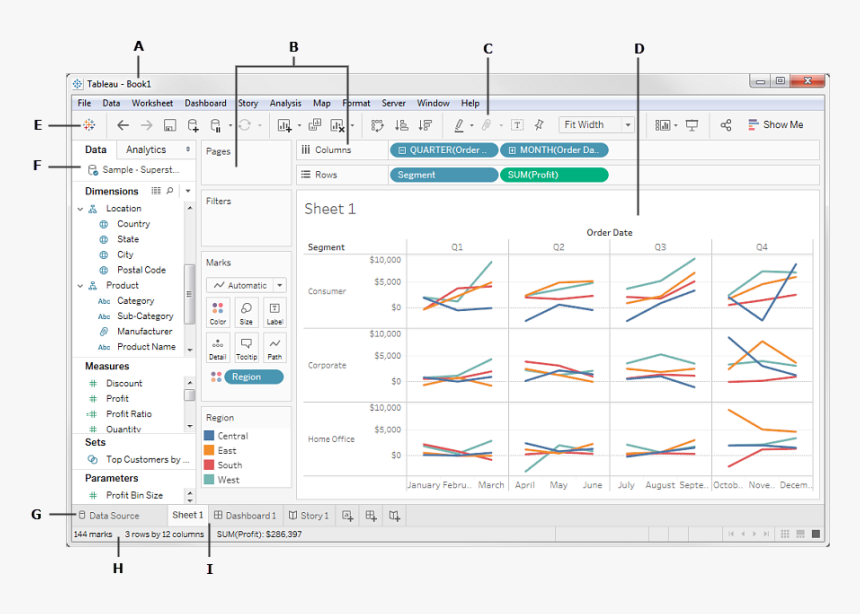Image resolution: width=860 pixels, height=614 pixels.
Task: Click the Sort Ascending icon
Action: pyautogui.click(x=401, y=125)
